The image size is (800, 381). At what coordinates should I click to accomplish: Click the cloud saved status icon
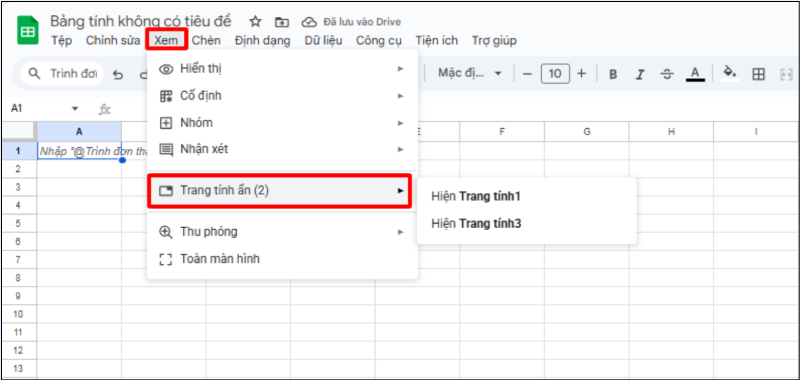point(309,22)
